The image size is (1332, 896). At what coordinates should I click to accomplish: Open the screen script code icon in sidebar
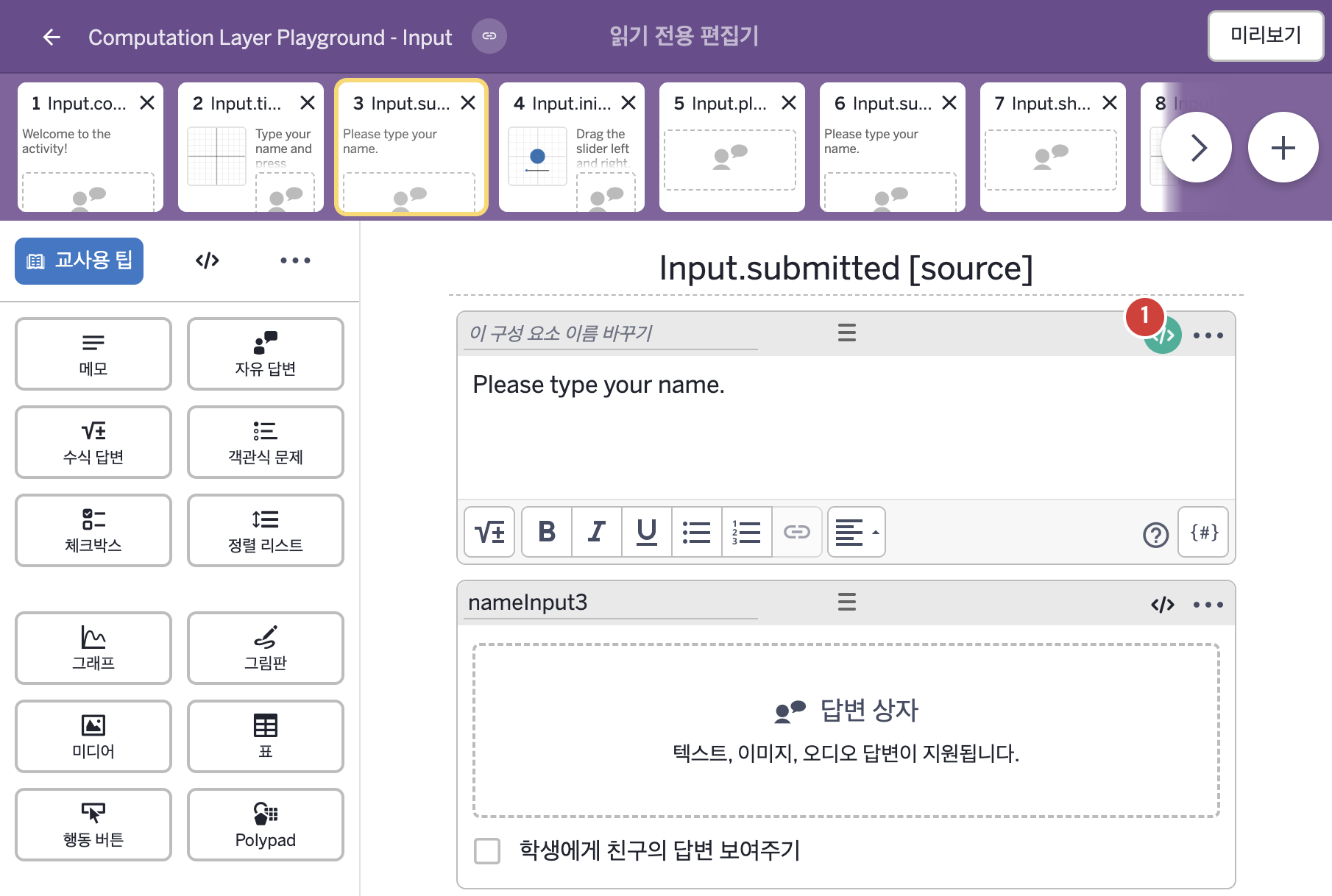pos(208,260)
